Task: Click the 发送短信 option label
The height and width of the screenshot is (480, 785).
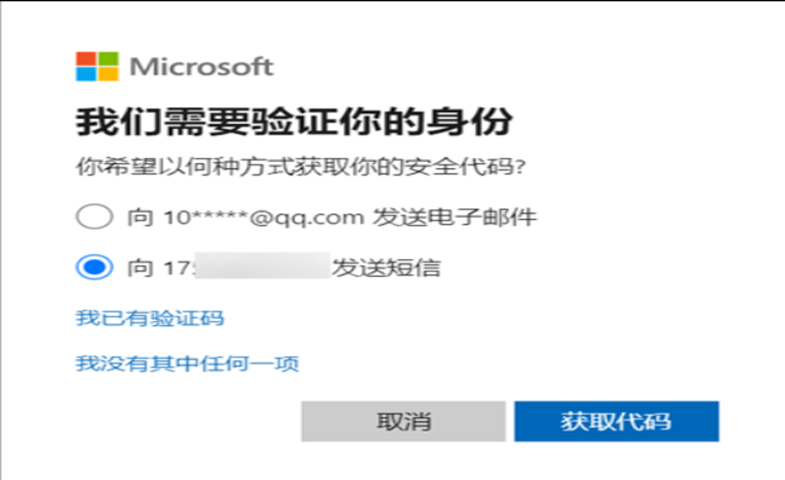Action: (386, 268)
